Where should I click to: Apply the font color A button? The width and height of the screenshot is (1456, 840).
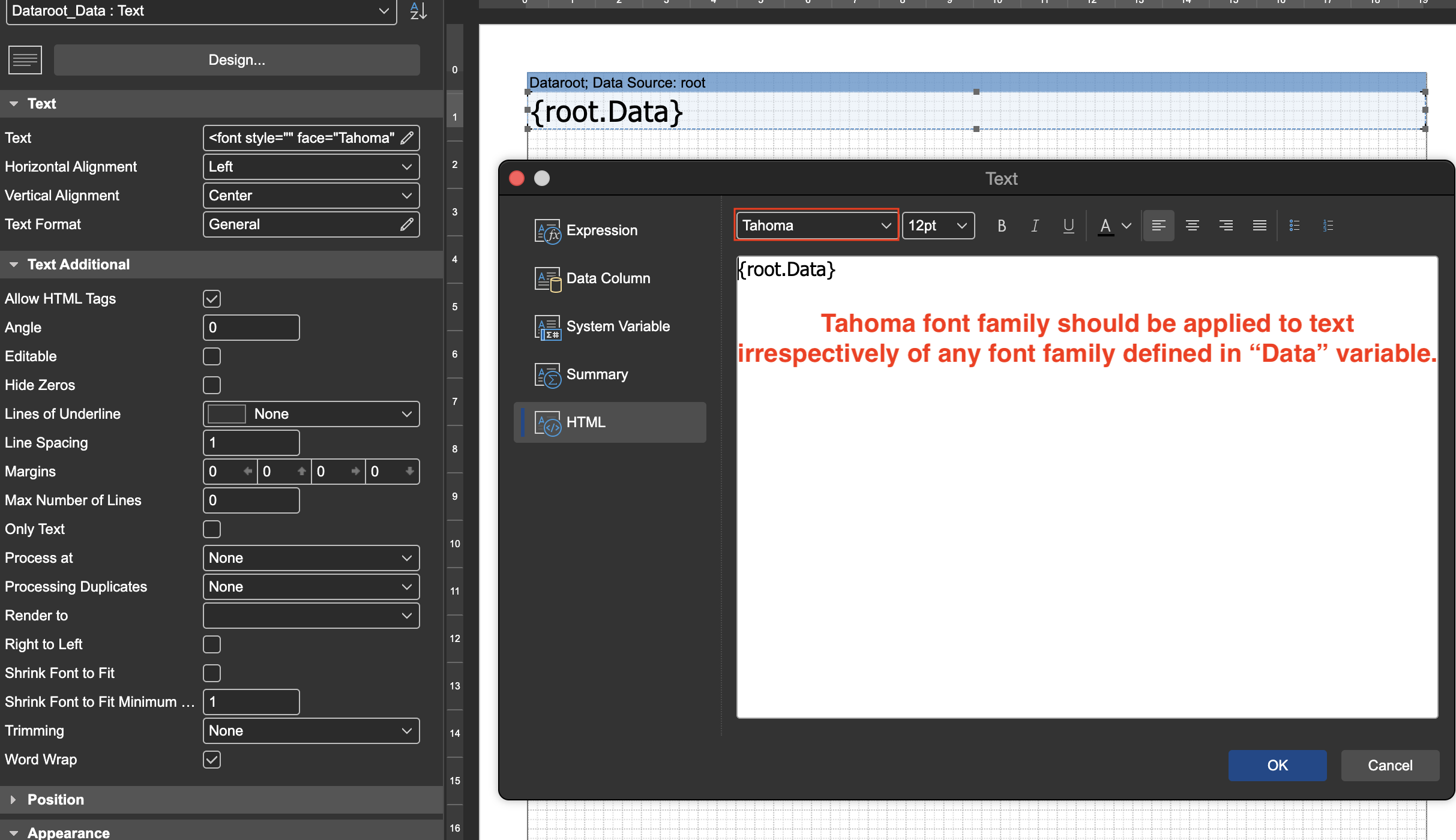point(1106,226)
